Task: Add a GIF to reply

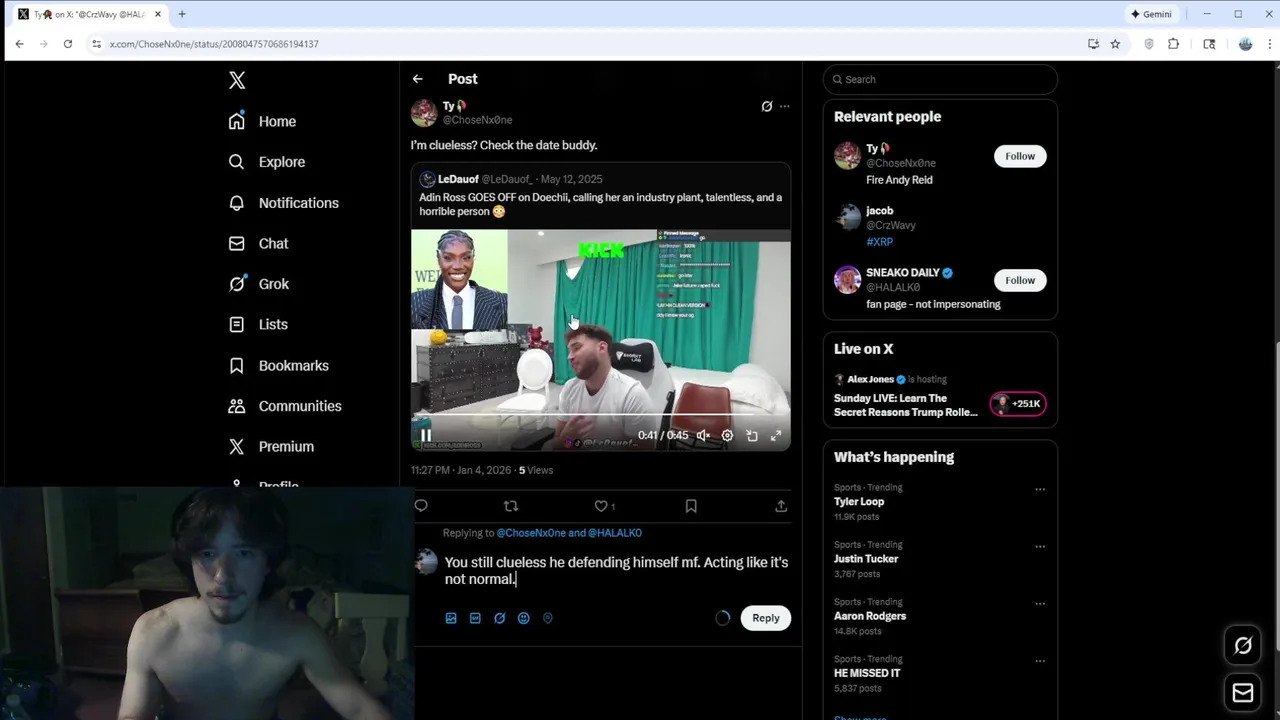Action: (x=475, y=618)
